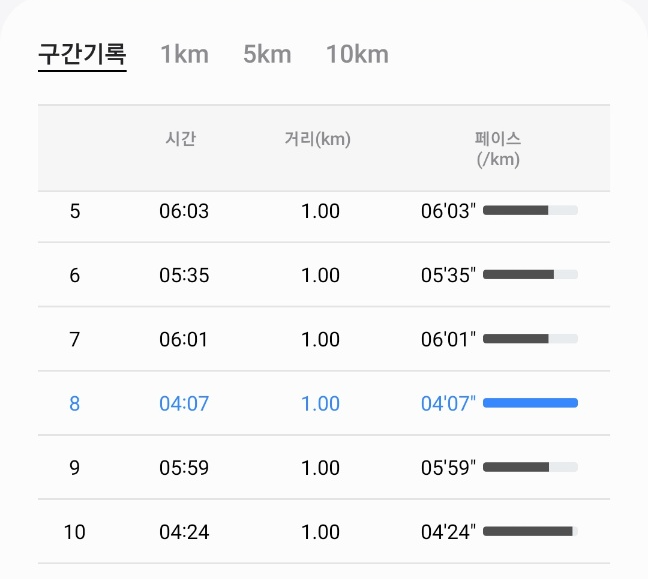Click the pace bar for 05'35"
The height and width of the screenshot is (579, 648).
click(530, 274)
